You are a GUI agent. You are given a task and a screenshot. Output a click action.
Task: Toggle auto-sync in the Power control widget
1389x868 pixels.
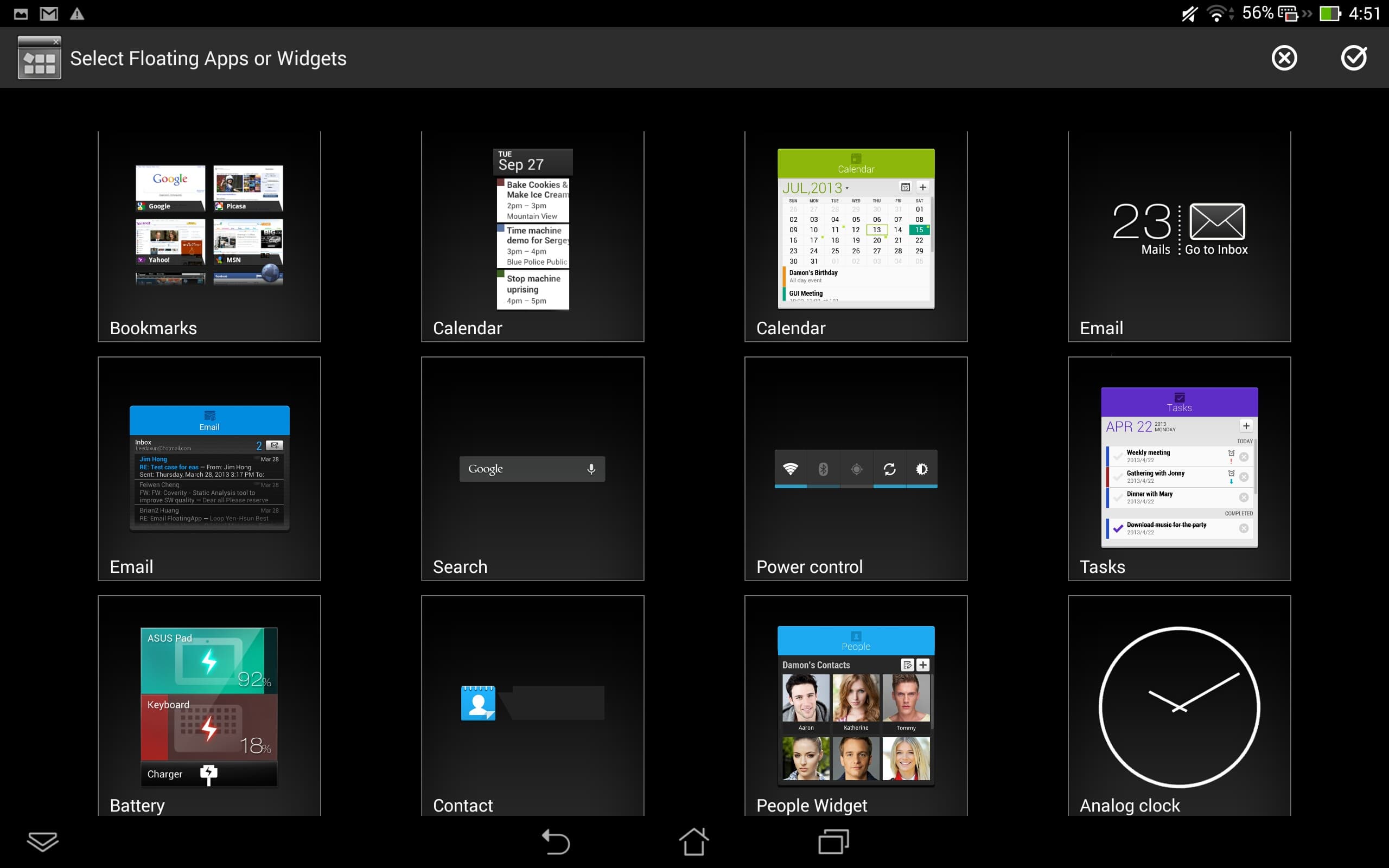(889, 469)
